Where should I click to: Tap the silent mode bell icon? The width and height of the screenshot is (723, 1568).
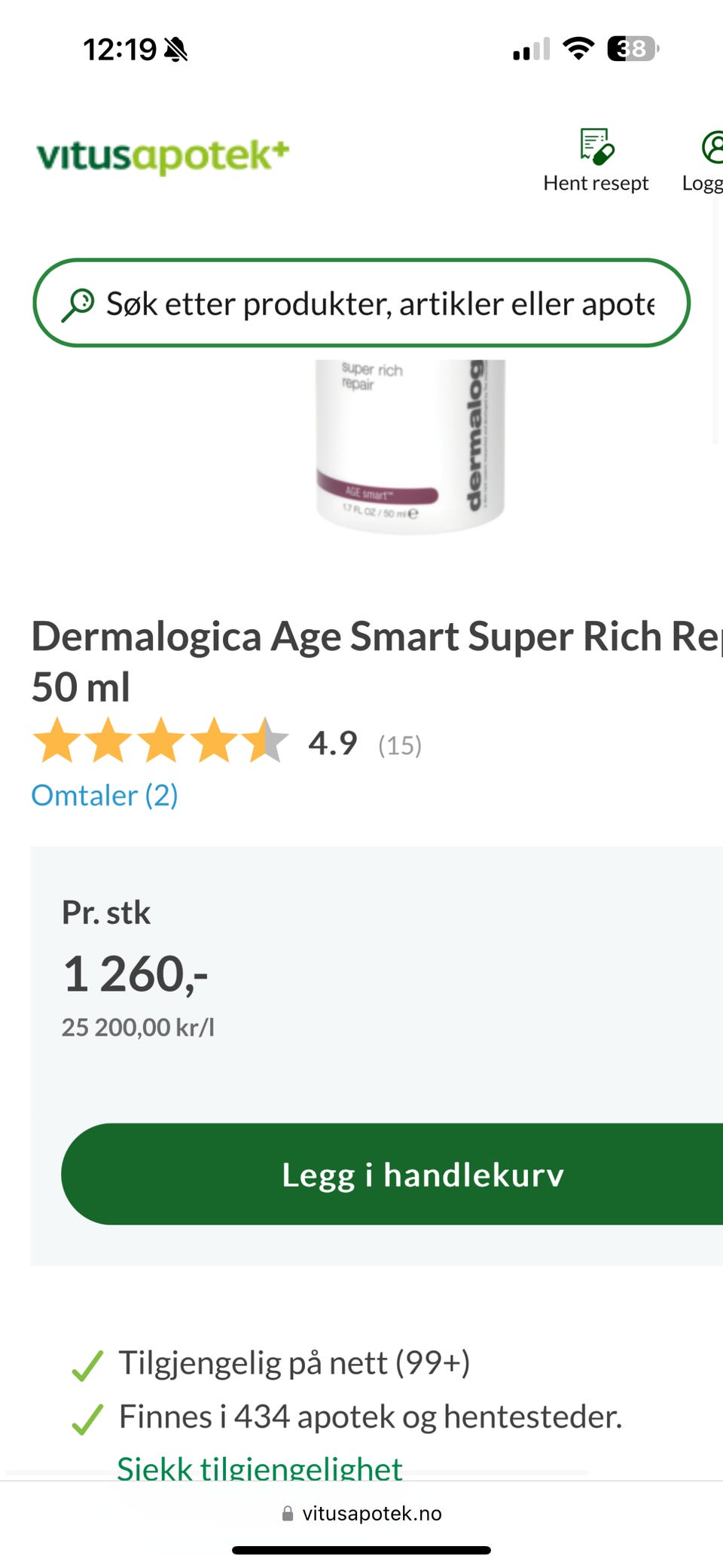click(176, 50)
